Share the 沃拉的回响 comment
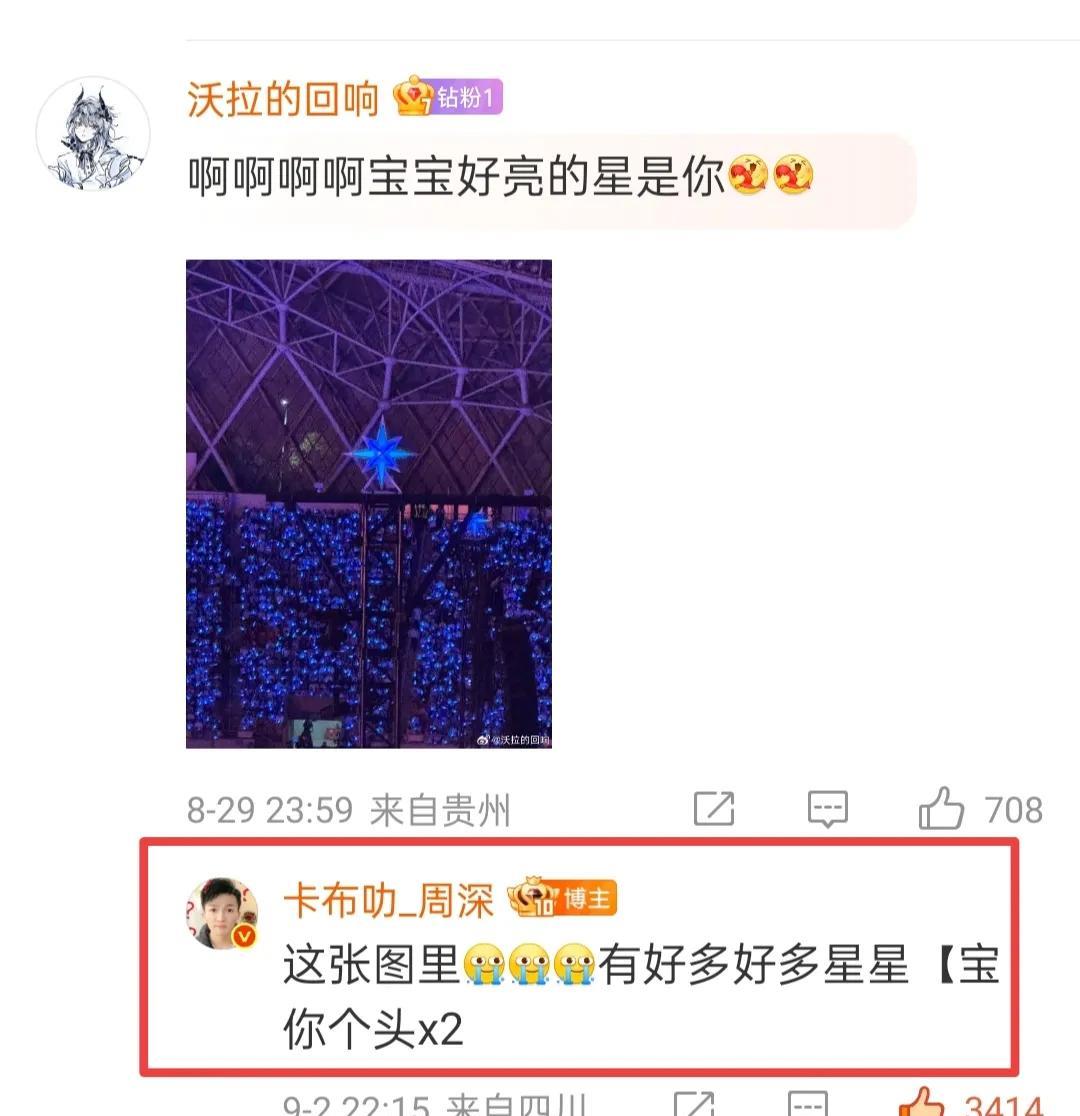Image resolution: width=1080 pixels, height=1116 pixels. [x=713, y=809]
